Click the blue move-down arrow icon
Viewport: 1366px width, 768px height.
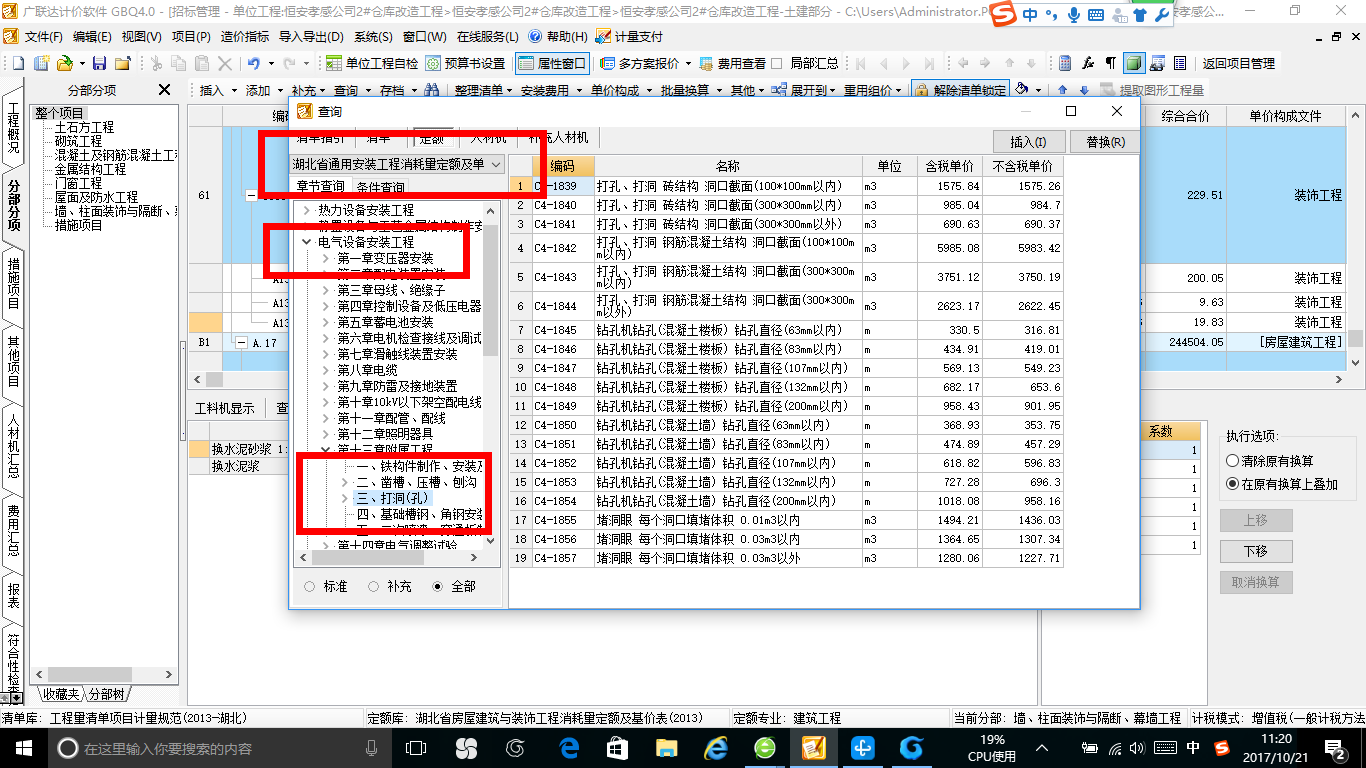(x=1084, y=90)
